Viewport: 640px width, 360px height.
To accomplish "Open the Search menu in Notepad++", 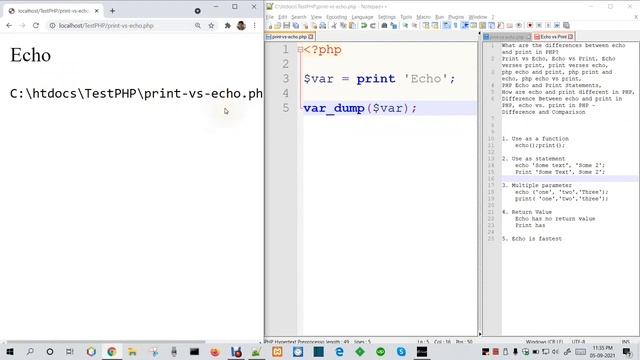I will click(x=299, y=17).
